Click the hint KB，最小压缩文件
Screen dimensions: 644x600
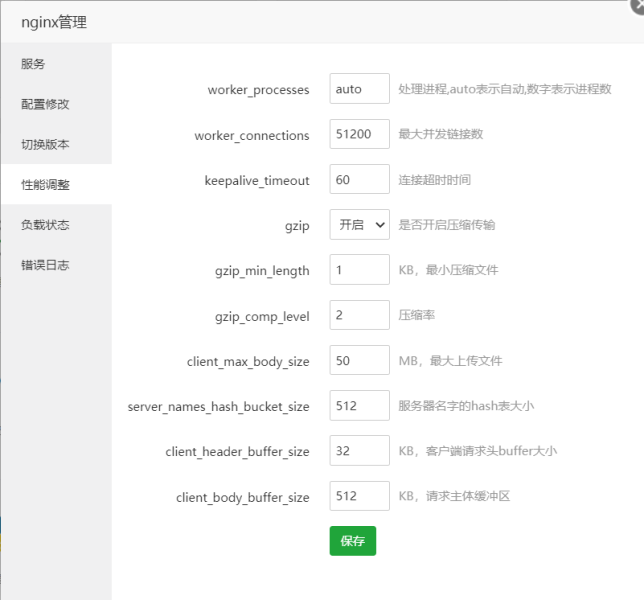coord(448,270)
